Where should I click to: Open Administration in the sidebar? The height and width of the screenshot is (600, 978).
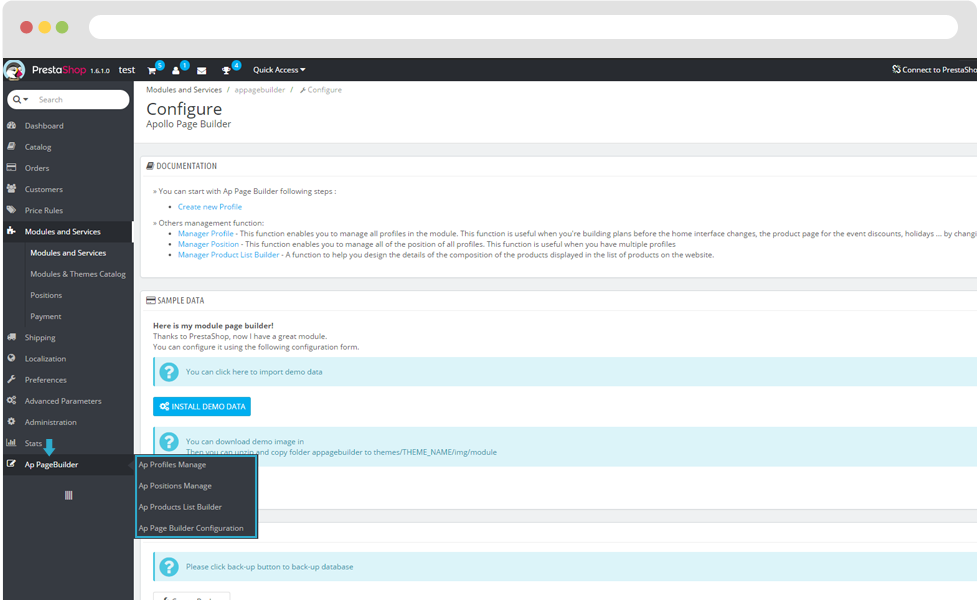(x=51, y=422)
